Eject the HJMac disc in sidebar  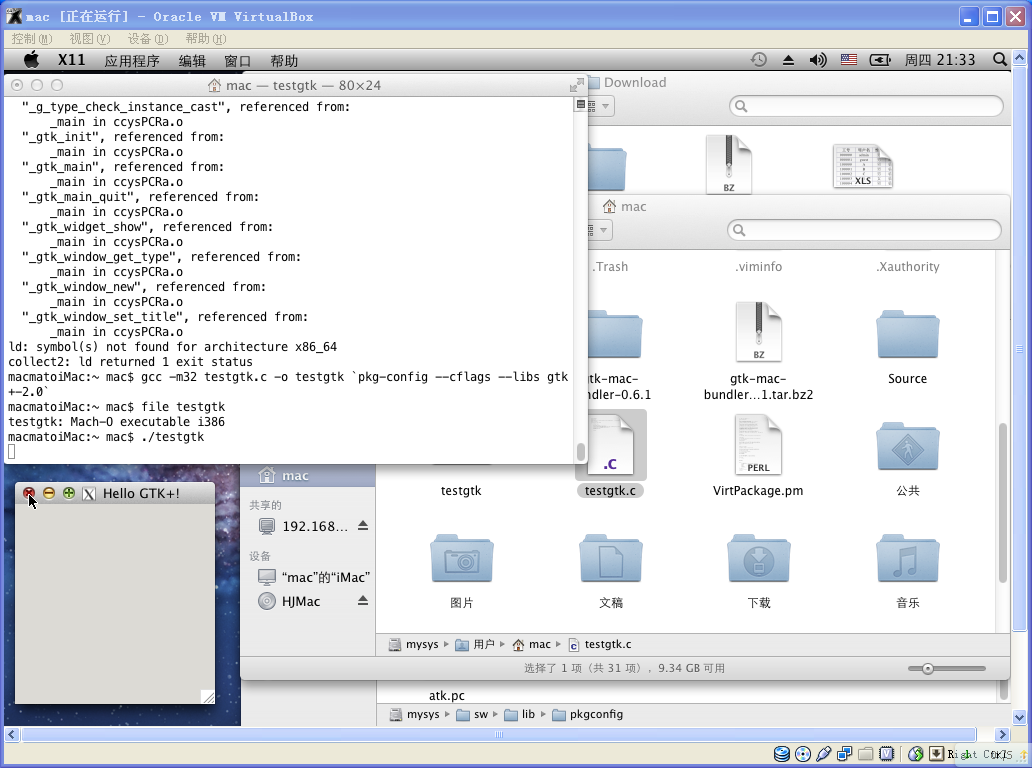coord(363,601)
